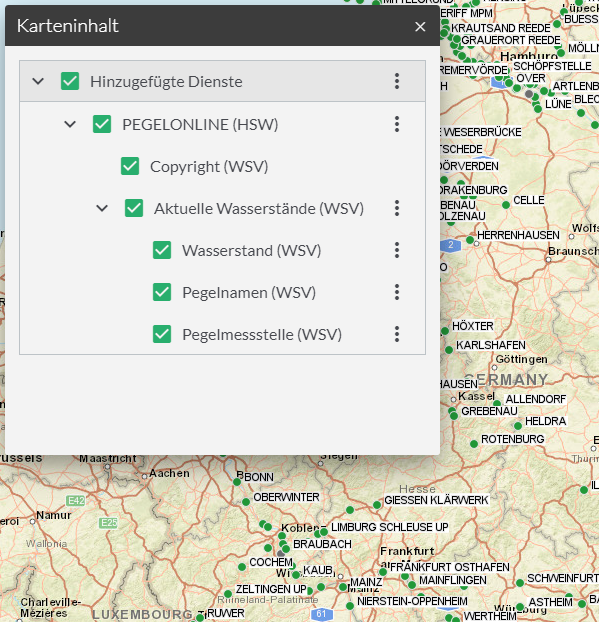Click the ZELTINGEN UP map label
Viewport: 599px width, 622px height.
271,589
